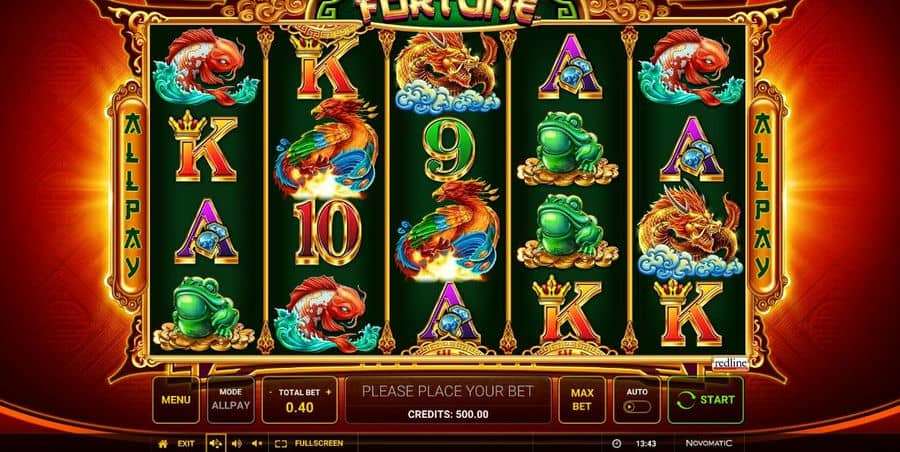Viewport: 900px width, 452px height.
Task: Switch the ALLPAY mode button
Action: tap(231, 400)
